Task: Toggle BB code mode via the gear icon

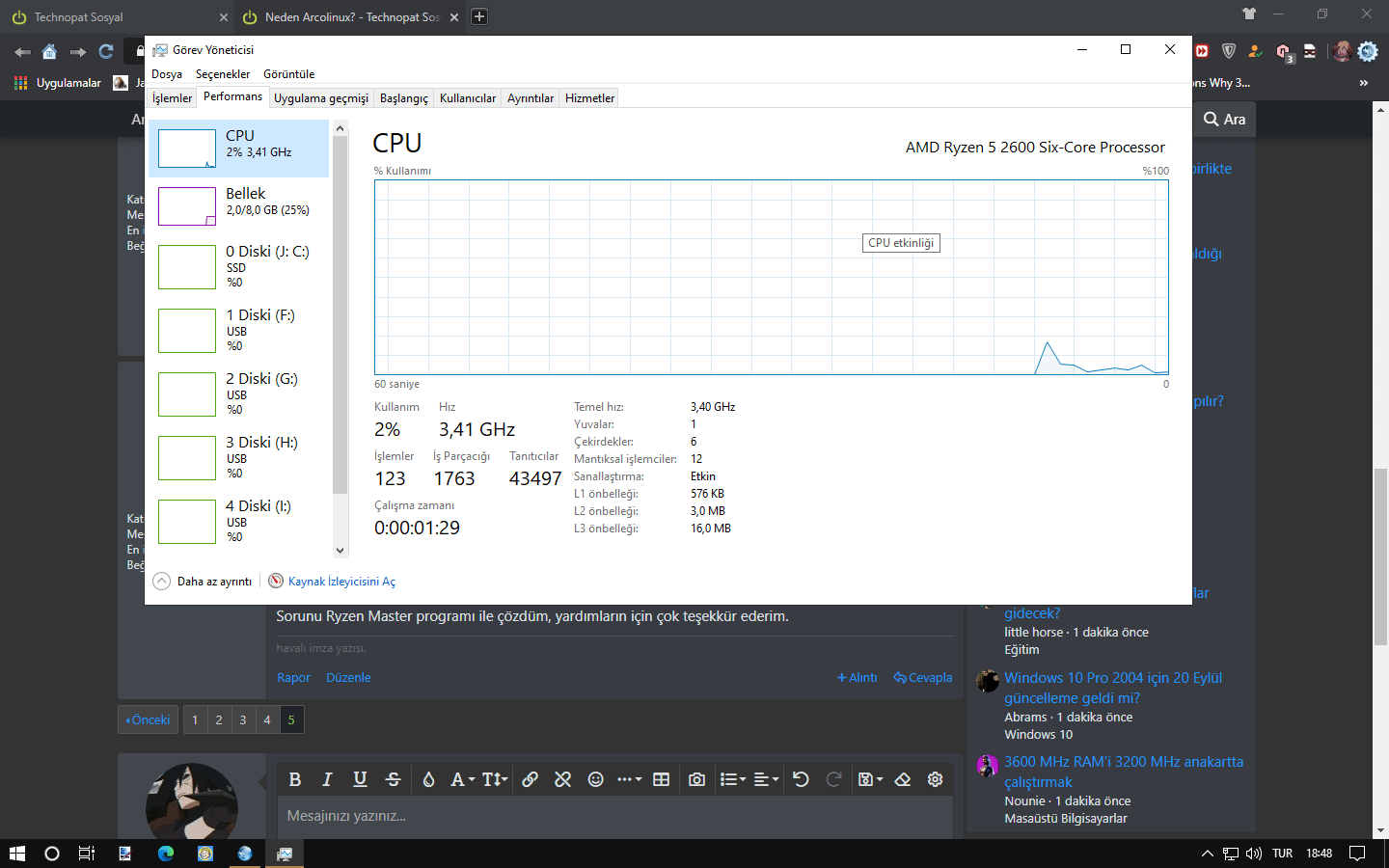Action: pyautogui.click(x=936, y=779)
